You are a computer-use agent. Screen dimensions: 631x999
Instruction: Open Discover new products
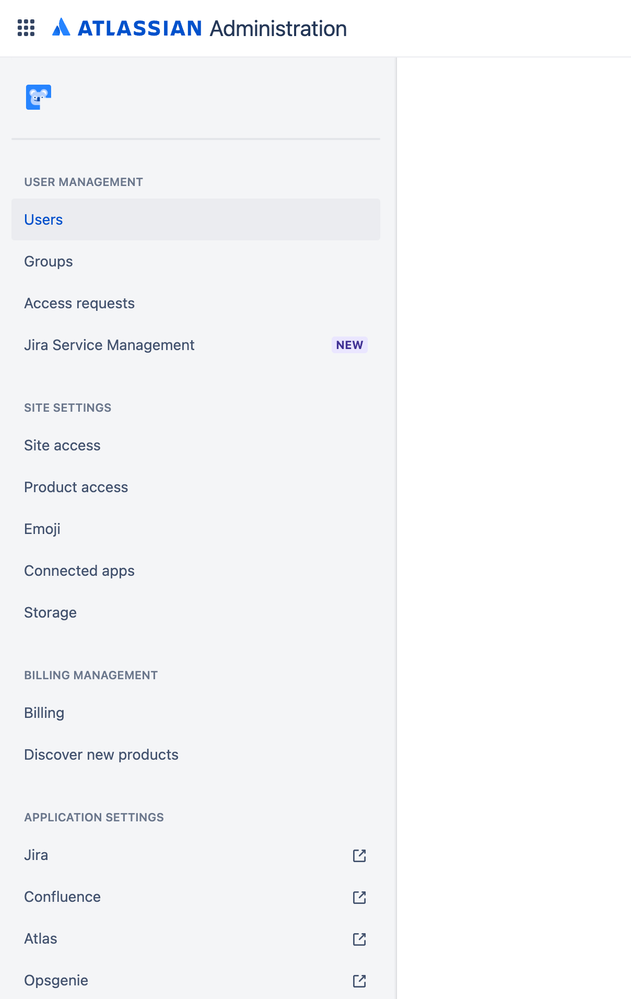click(x=196, y=754)
